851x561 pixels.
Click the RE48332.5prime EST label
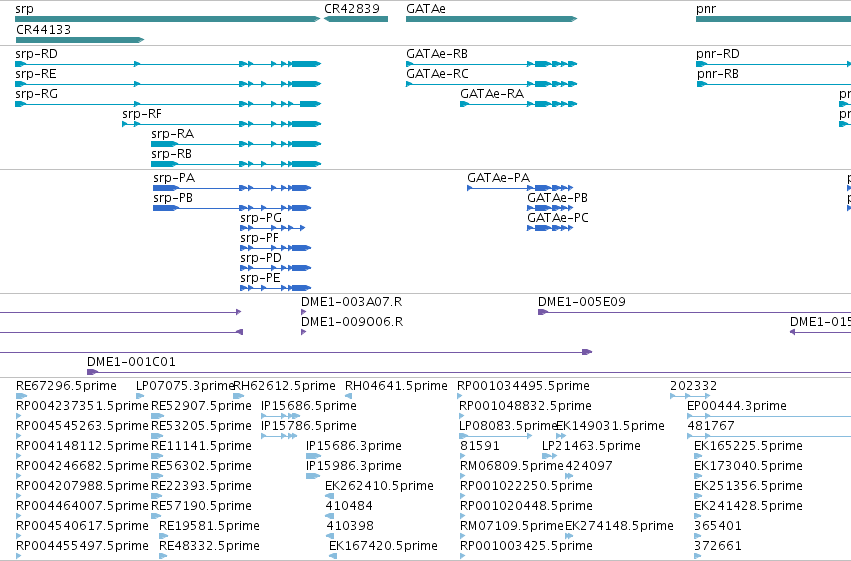point(209,546)
